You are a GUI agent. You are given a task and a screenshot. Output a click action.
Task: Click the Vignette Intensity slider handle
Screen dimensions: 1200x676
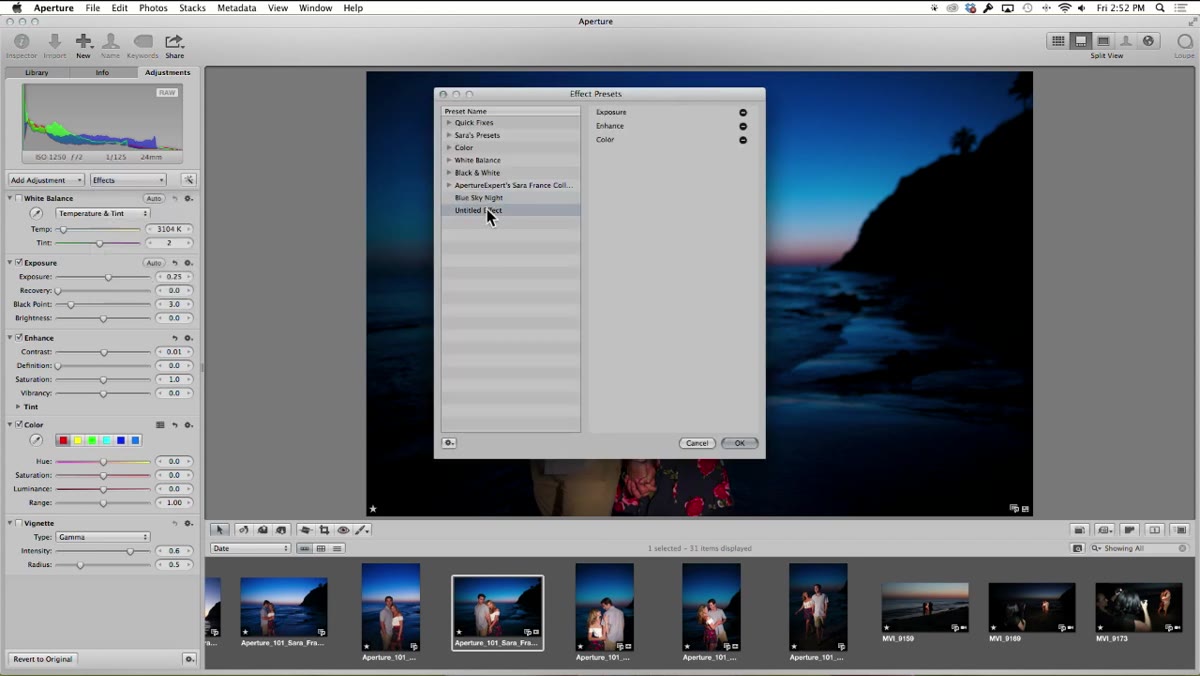(130, 551)
